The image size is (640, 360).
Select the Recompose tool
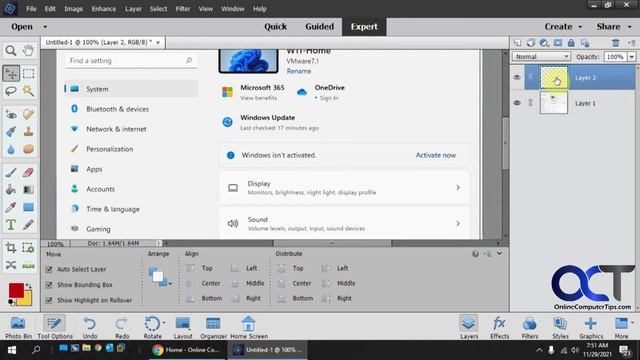28,248
